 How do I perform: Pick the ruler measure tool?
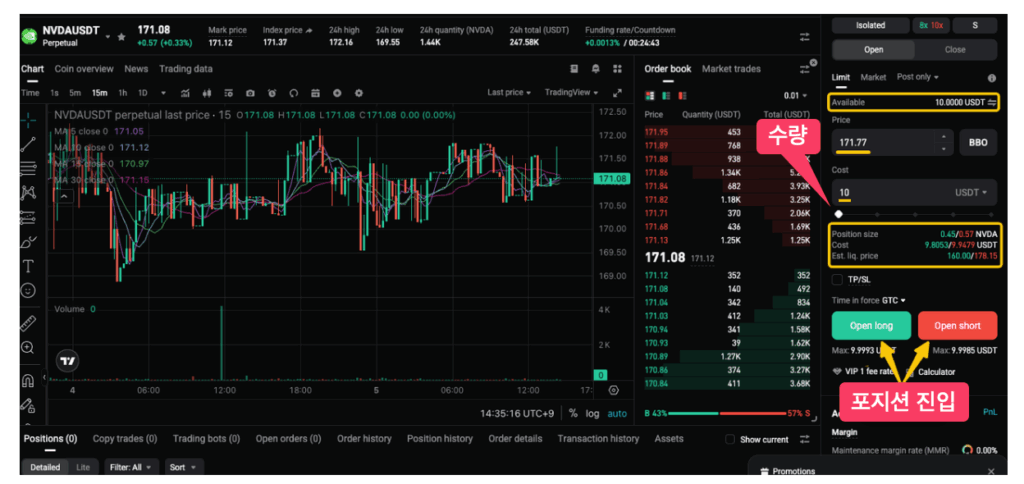(x=28, y=322)
